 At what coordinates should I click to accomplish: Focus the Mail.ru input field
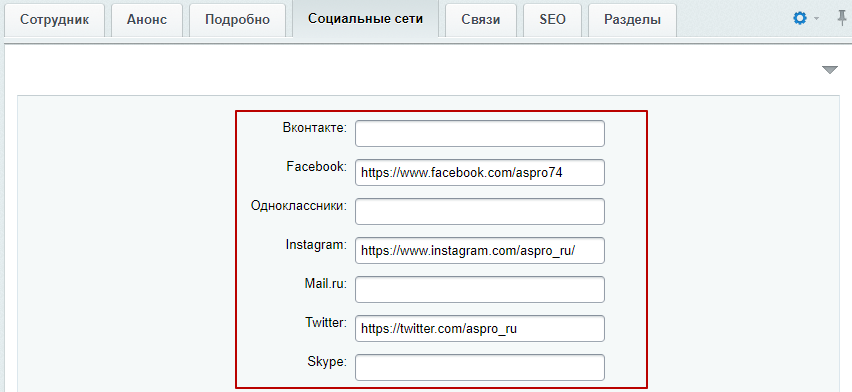480,289
